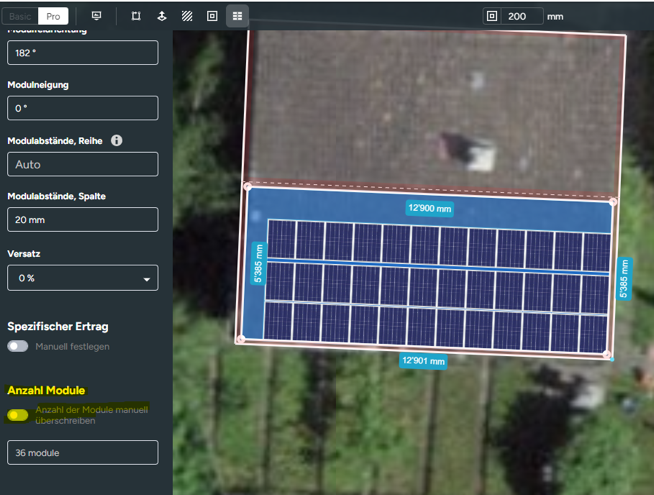This screenshot has height=495, width=654.
Task: Click the 12'901 mm bottom dimension label
Action: click(x=424, y=360)
